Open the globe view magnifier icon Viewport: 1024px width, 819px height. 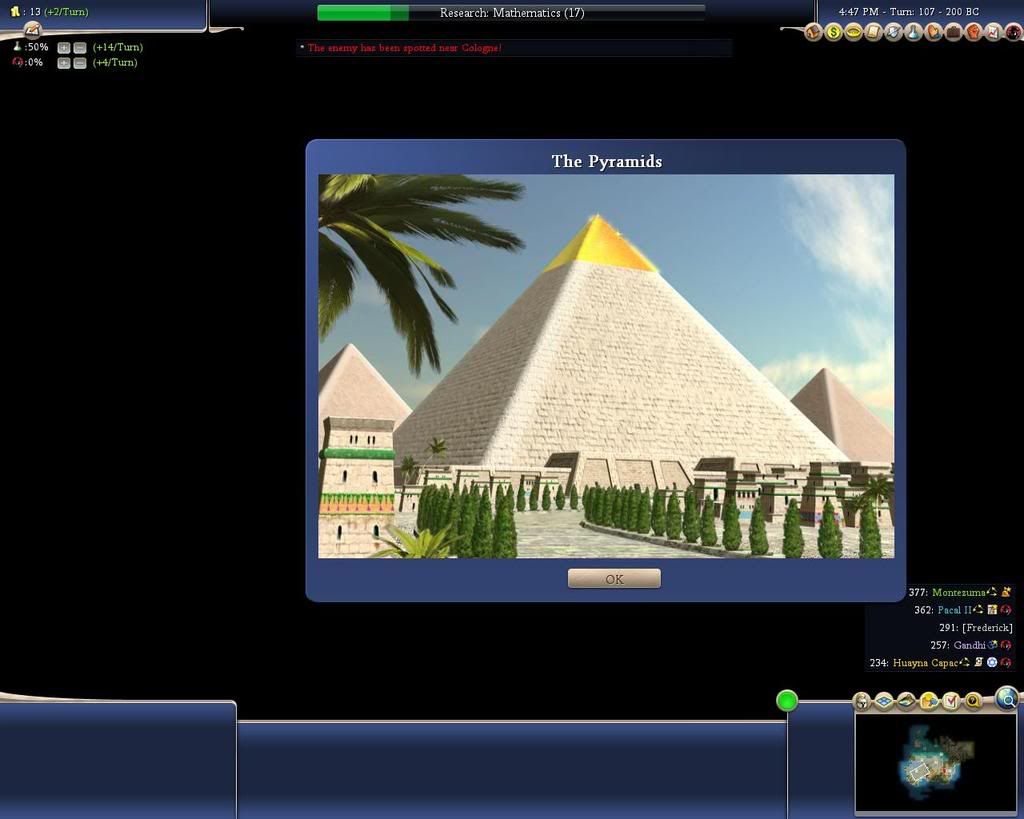(1008, 699)
